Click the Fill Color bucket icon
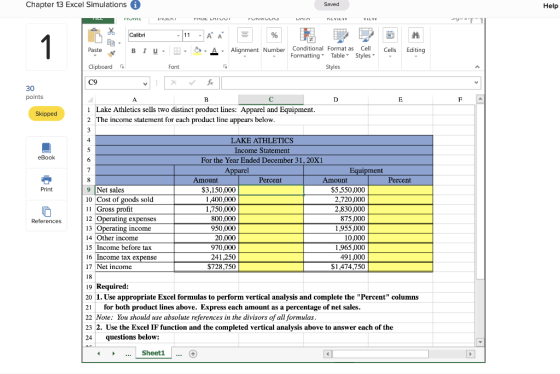 (197, 51)
